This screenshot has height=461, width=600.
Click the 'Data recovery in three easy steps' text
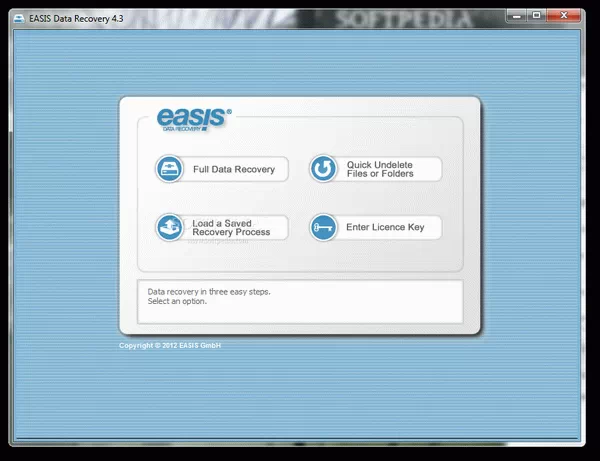tap(209, 292)
